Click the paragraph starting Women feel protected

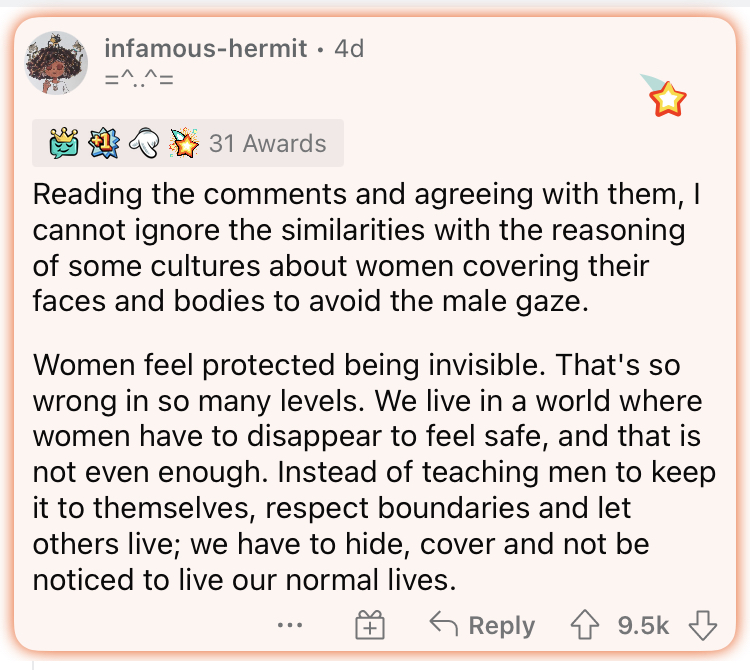374,472
